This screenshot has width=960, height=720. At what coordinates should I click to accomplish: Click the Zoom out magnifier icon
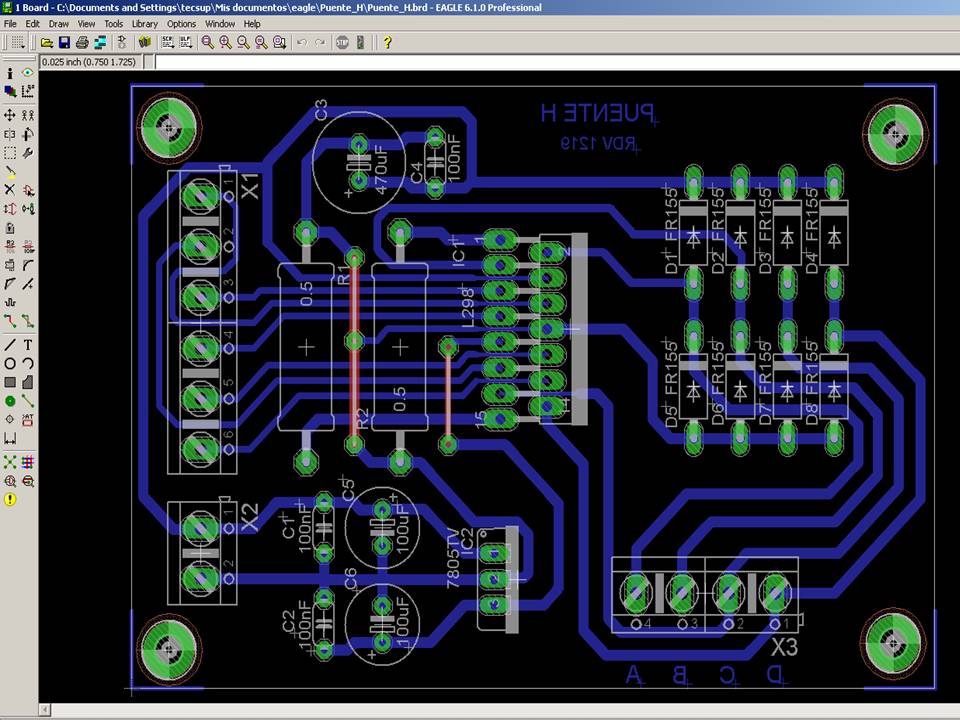click(x=244, y=42)
